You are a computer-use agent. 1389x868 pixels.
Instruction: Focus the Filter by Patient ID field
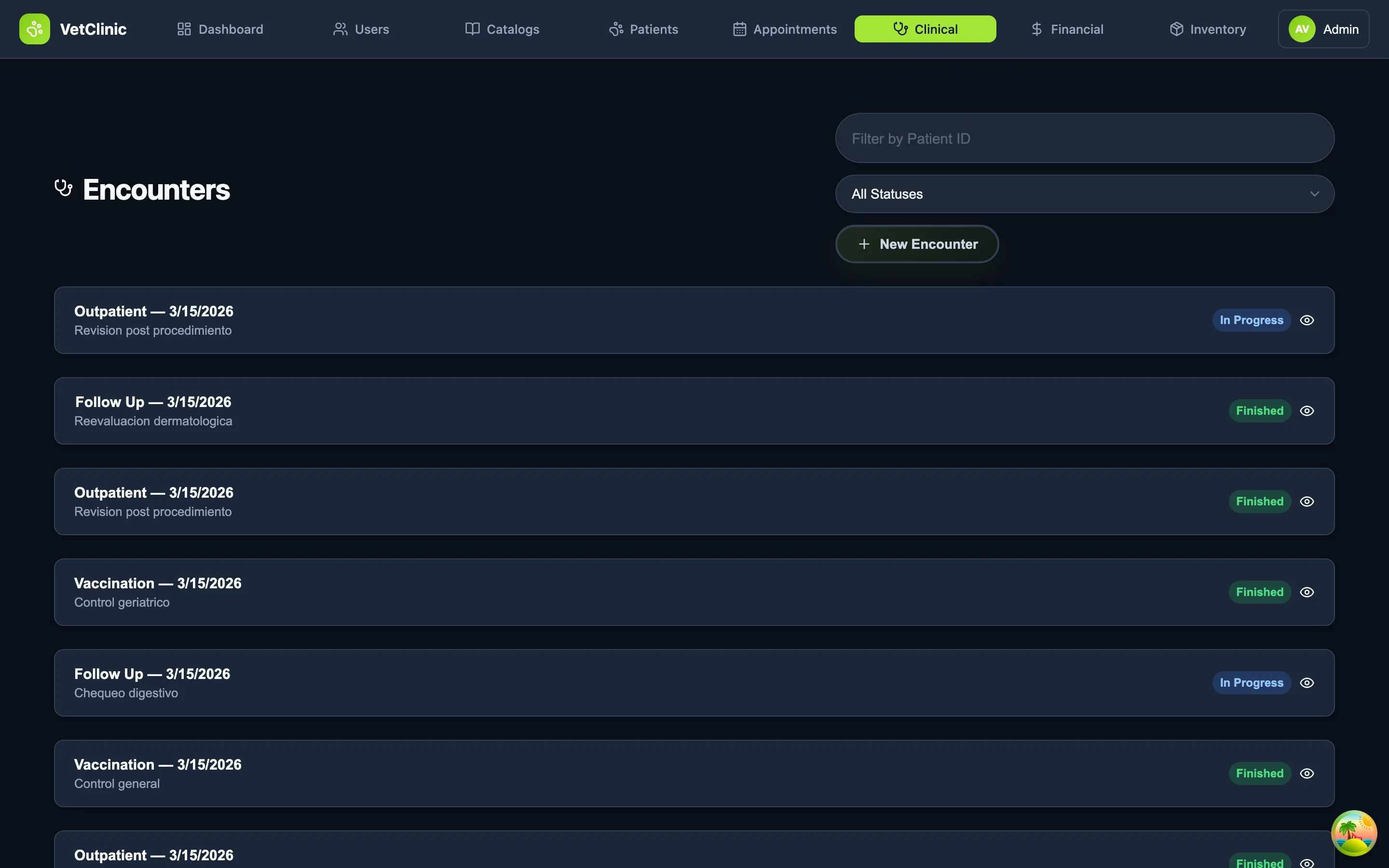click(x=1084, y=138)
